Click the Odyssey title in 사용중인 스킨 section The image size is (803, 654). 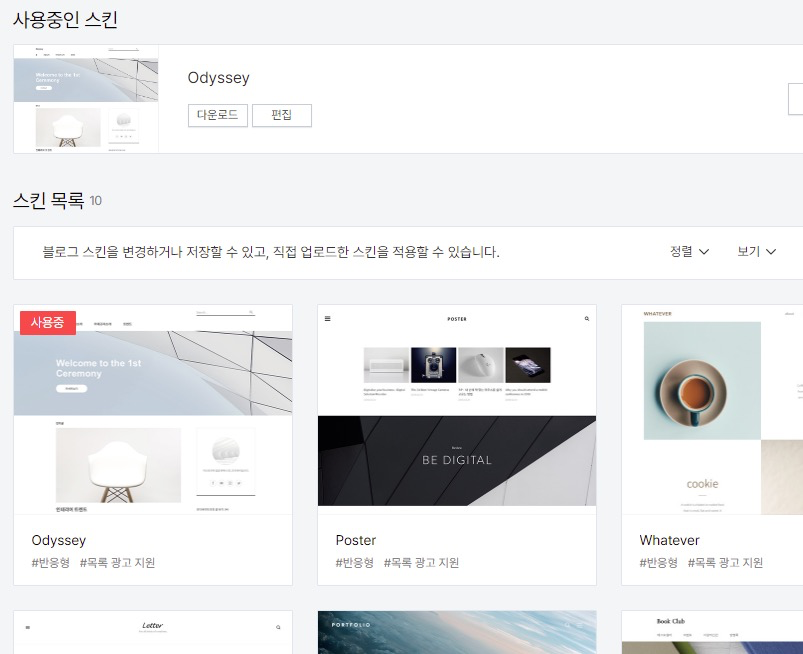tap(219, 78)
